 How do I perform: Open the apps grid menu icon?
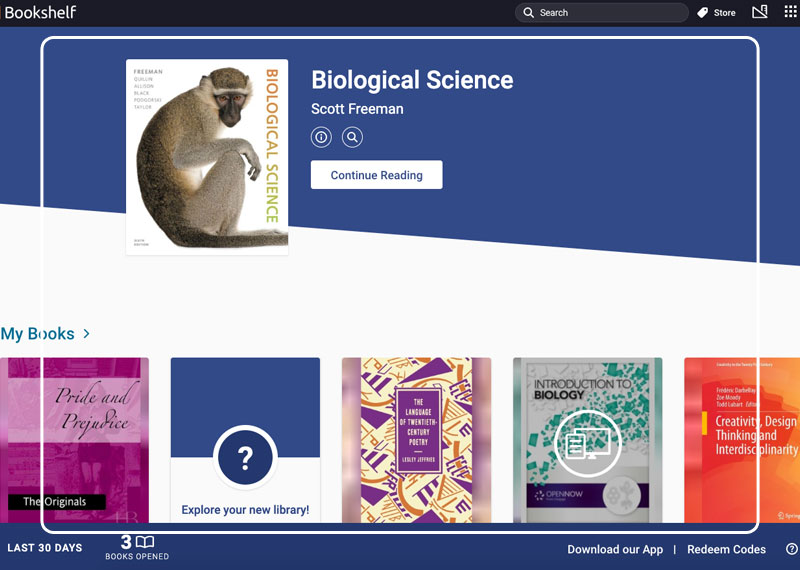[790, 12]
